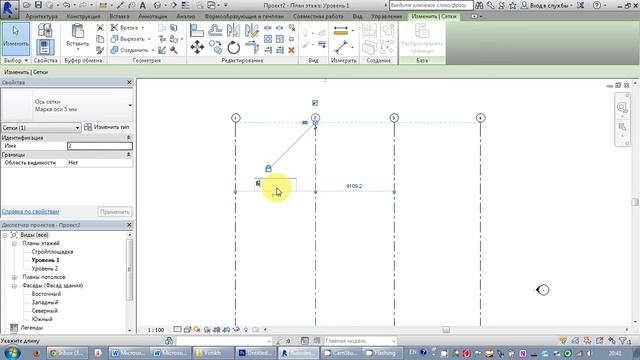Click the project browser vertical scrollbar
Viewport: 640px width, 360px height.
(x=130, y=269)
